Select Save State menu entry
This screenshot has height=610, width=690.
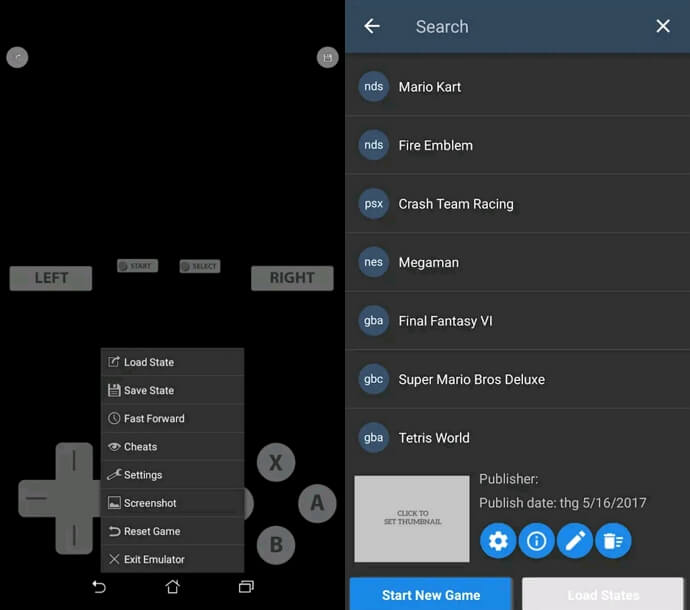(x=172, y=390)
